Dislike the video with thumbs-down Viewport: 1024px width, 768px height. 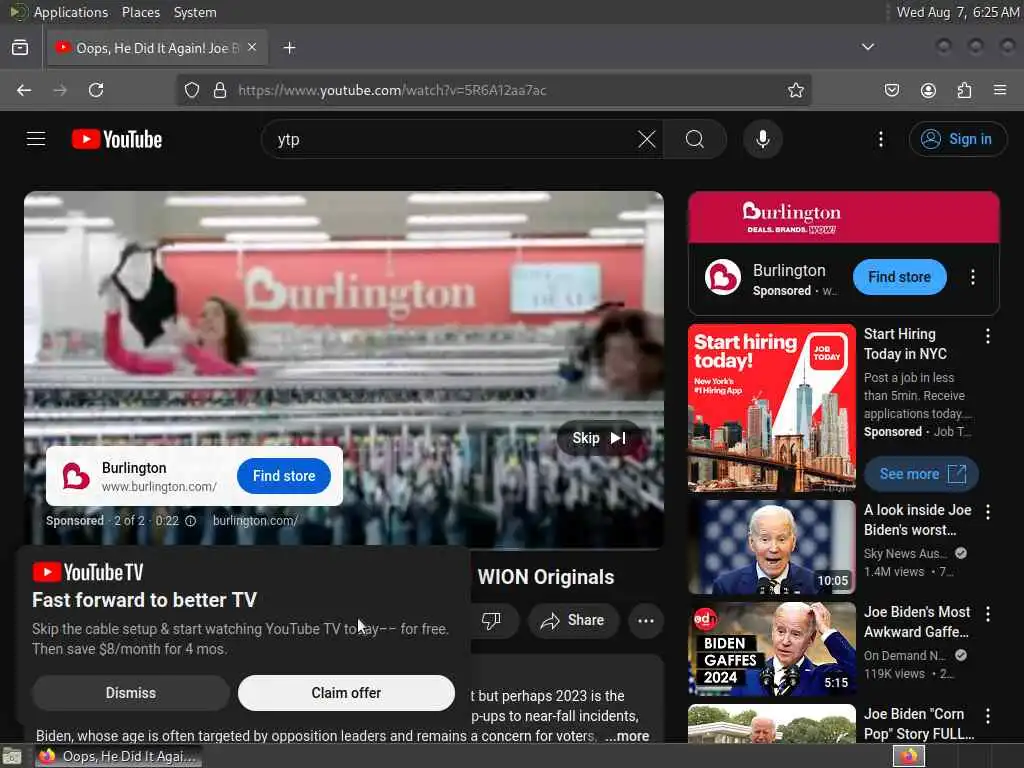[491, 620]
